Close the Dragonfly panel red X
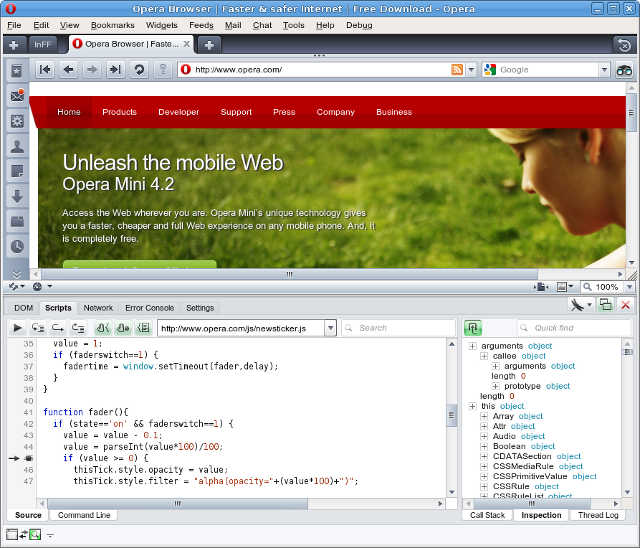The width and height of the screenshot is (640, 548). (x=625, y=305)
